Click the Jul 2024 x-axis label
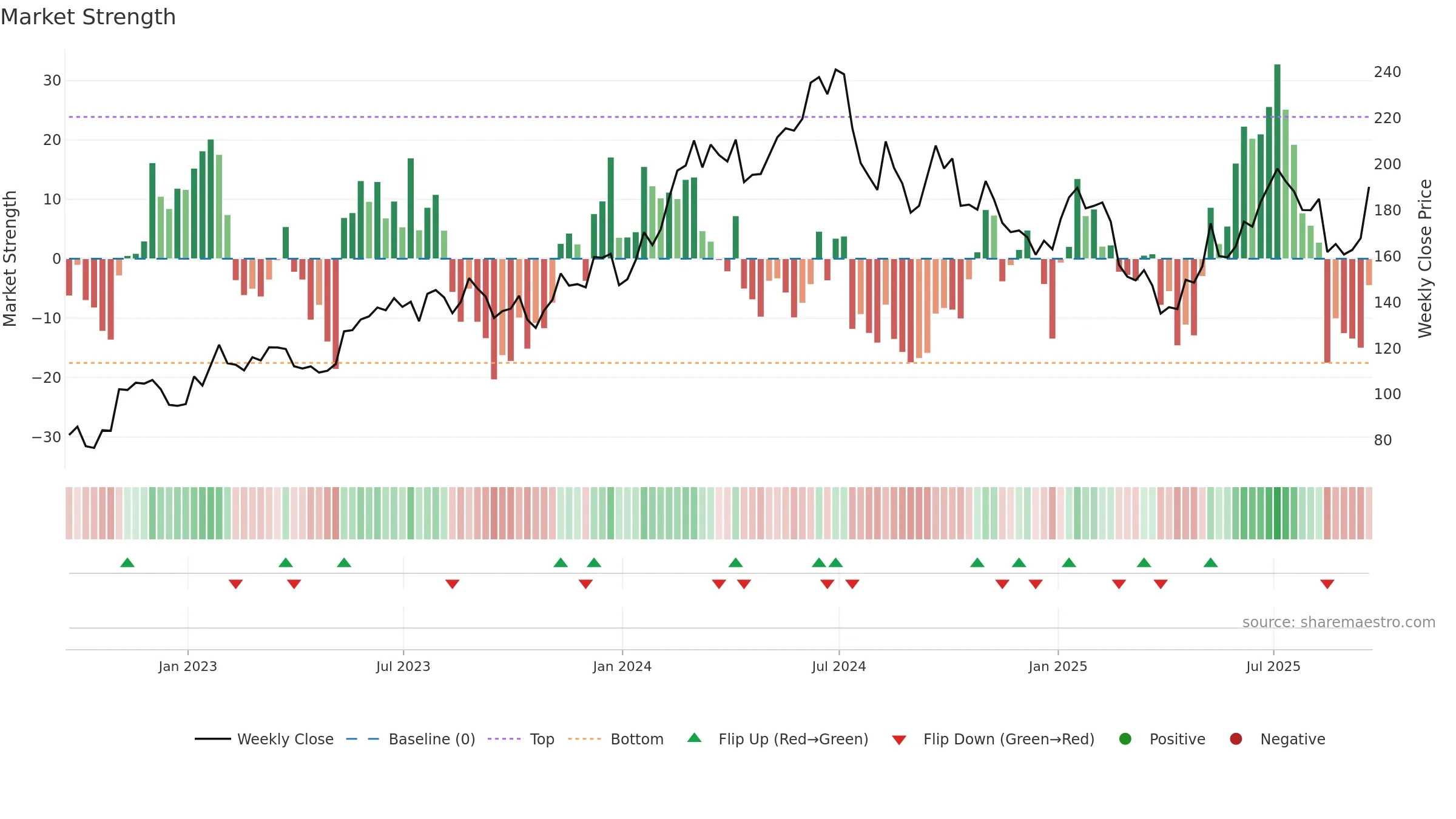Viewport: 1456px width, 819px height. click(x=839, y=666)
